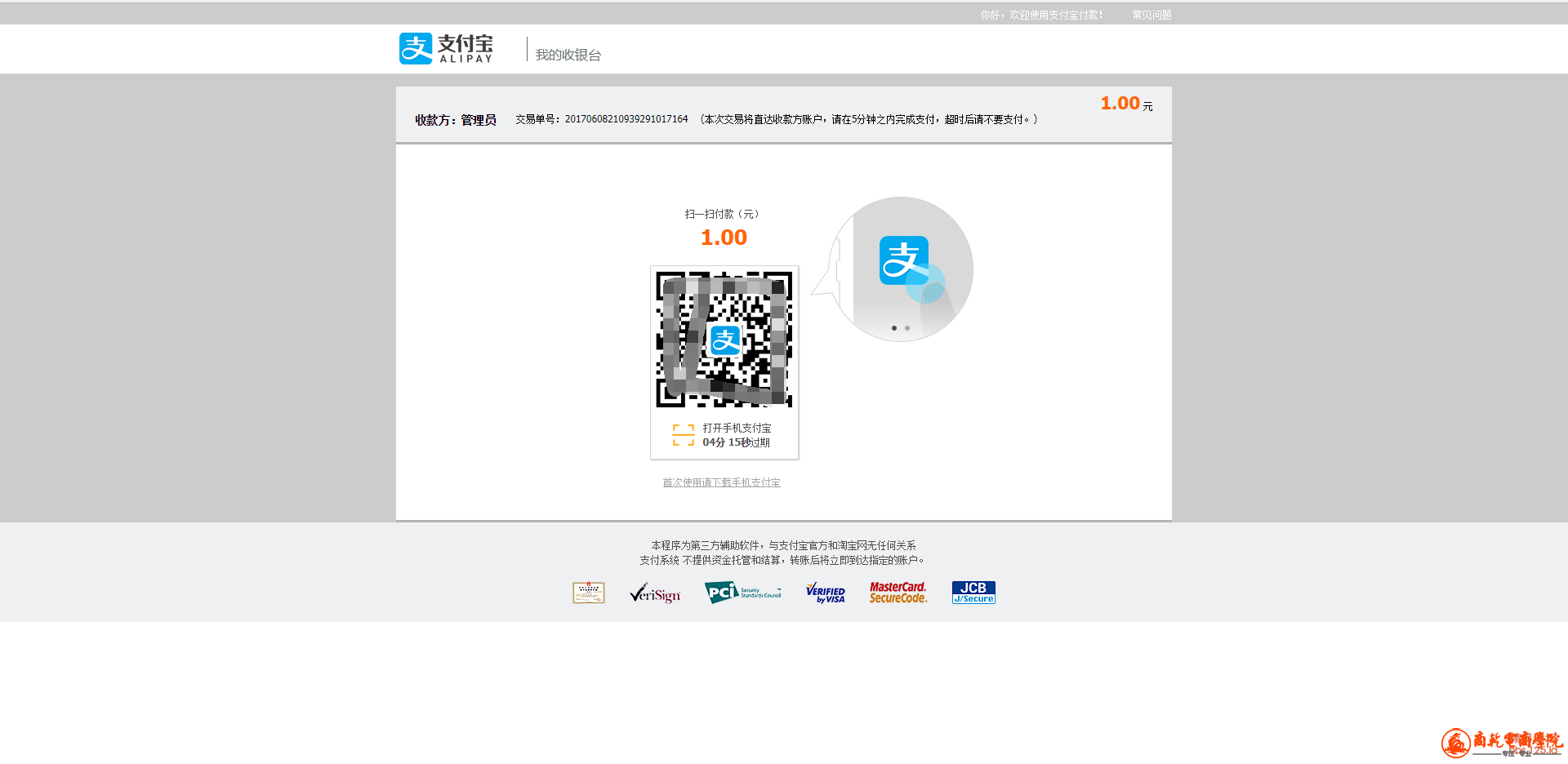
Task: Click the 1.00 元 amount at top right
Action: (x=1126, y=104)
